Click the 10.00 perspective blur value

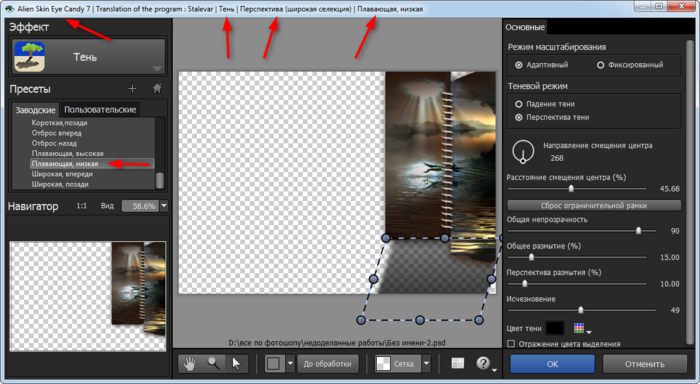[x=670, y=284]
